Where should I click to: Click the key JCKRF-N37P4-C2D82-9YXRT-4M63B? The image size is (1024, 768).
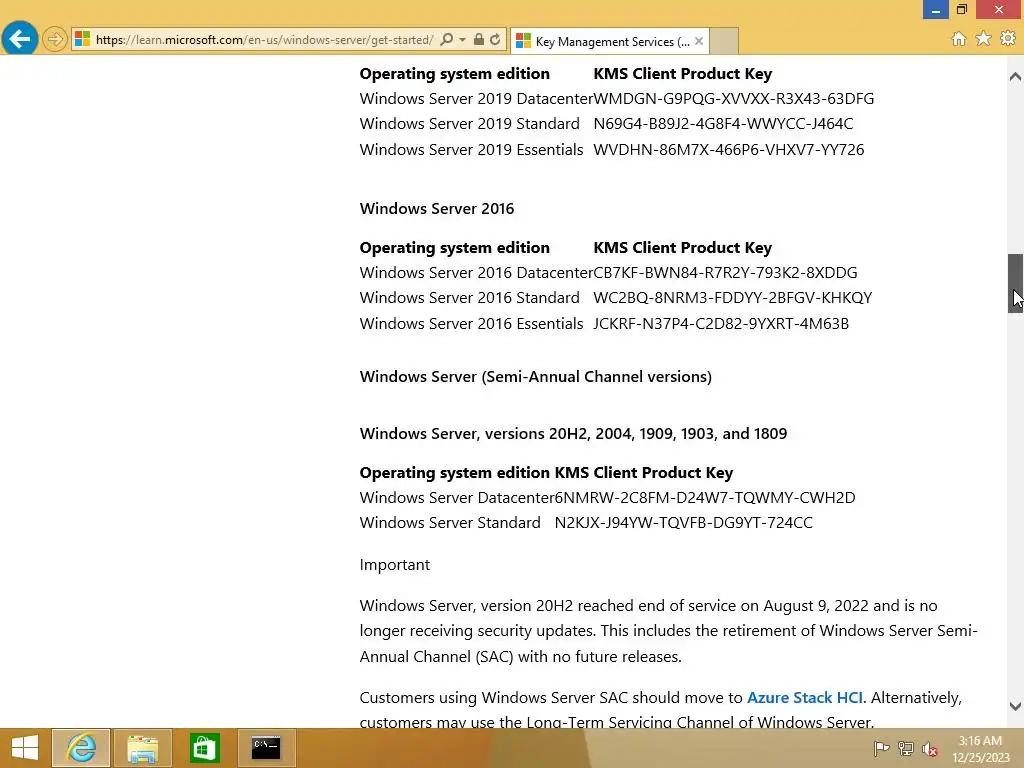(x=721, y=323)
